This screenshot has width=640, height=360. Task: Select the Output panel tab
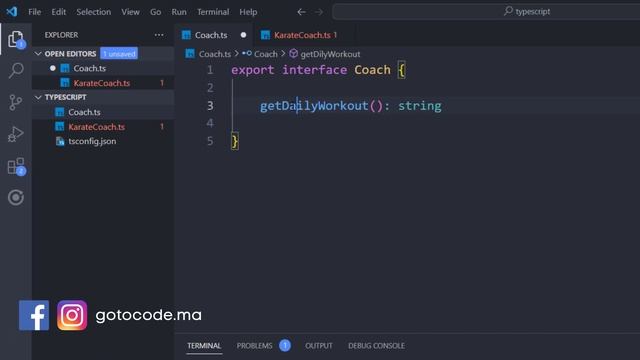pos(319,346)
